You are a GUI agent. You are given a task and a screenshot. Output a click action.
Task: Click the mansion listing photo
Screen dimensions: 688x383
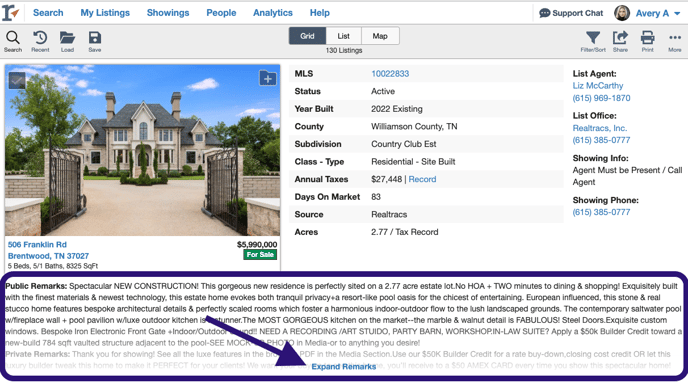143,150
